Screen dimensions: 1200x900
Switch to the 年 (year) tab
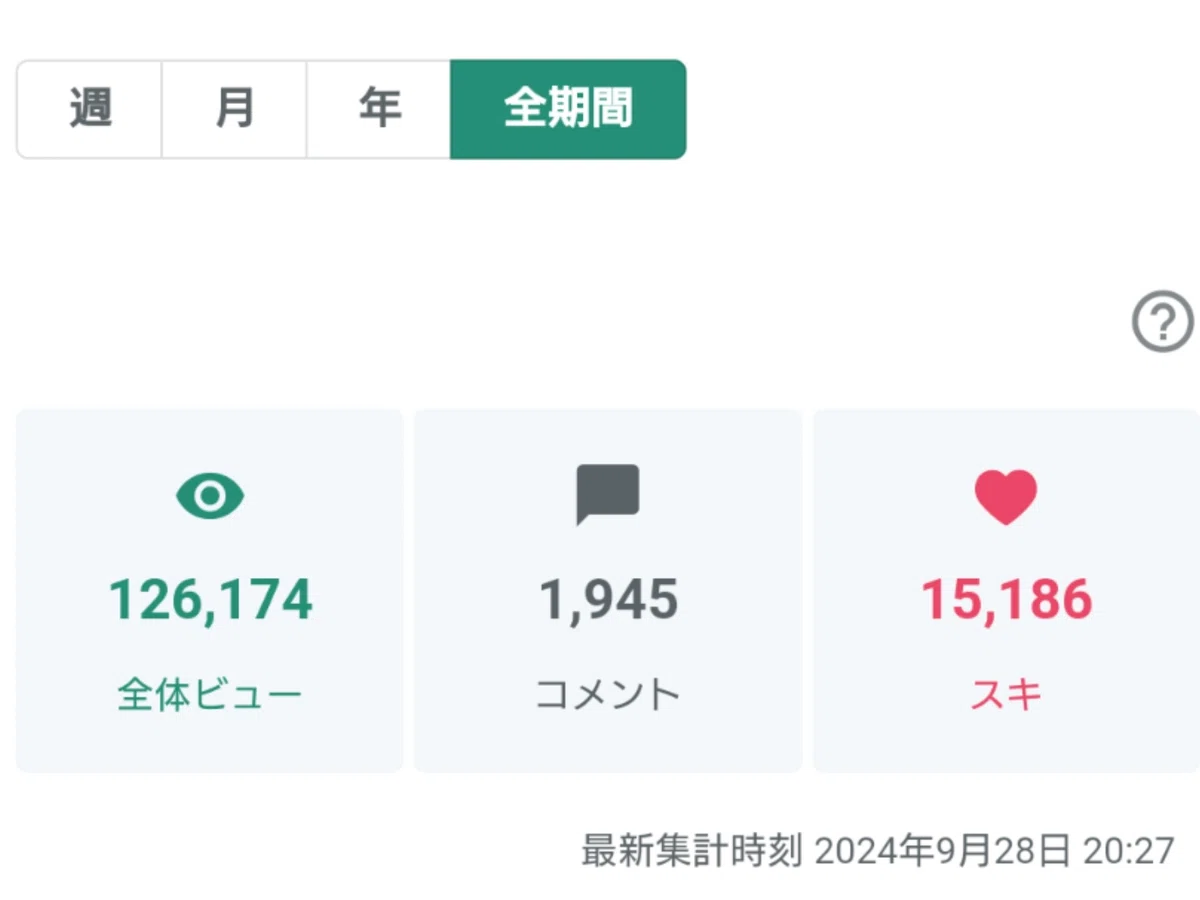(379, 109)
